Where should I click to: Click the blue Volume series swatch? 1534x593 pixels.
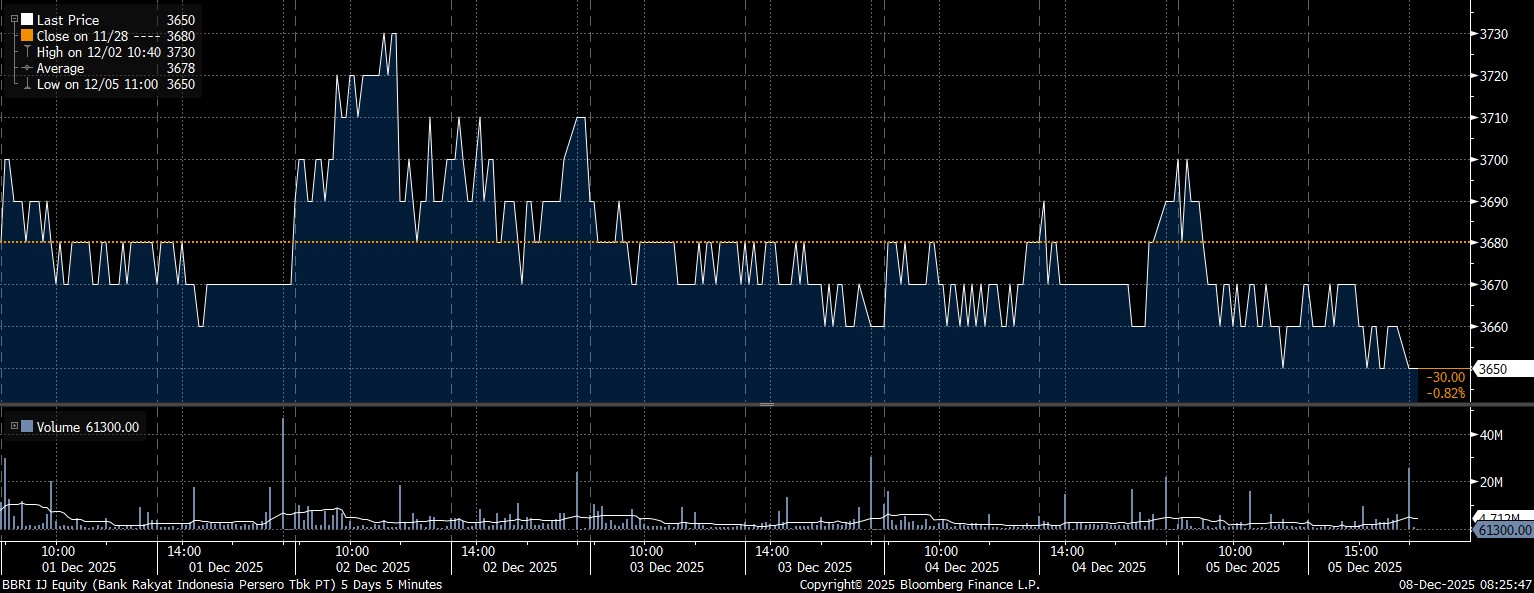tap(27, 427)
